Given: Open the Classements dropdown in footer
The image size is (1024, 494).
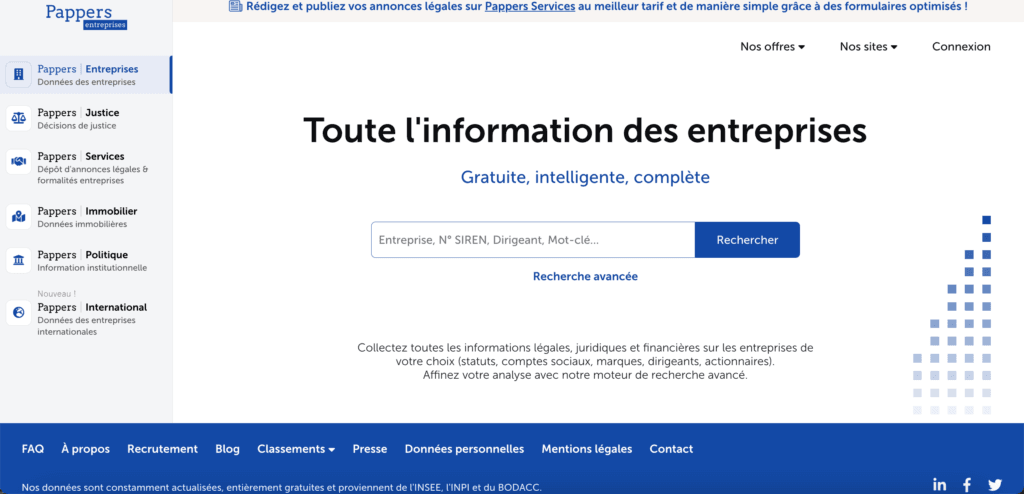Looking at the screenshot, I should point(295,449).
